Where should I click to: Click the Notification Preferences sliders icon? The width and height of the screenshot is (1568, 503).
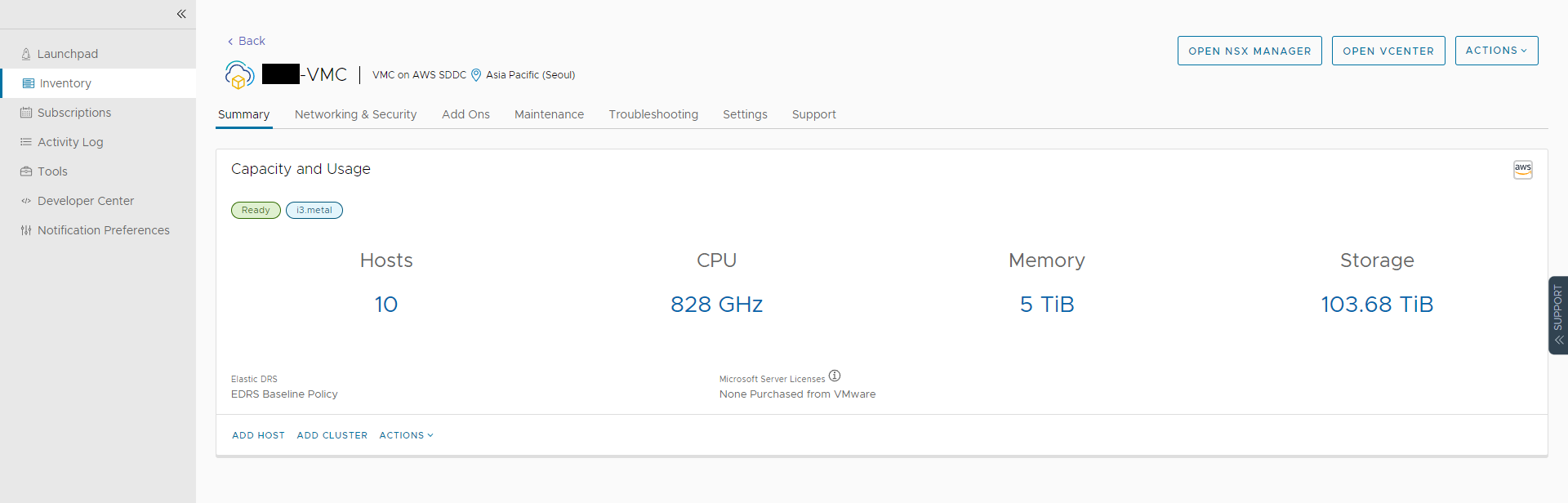[x=26, y=230]
